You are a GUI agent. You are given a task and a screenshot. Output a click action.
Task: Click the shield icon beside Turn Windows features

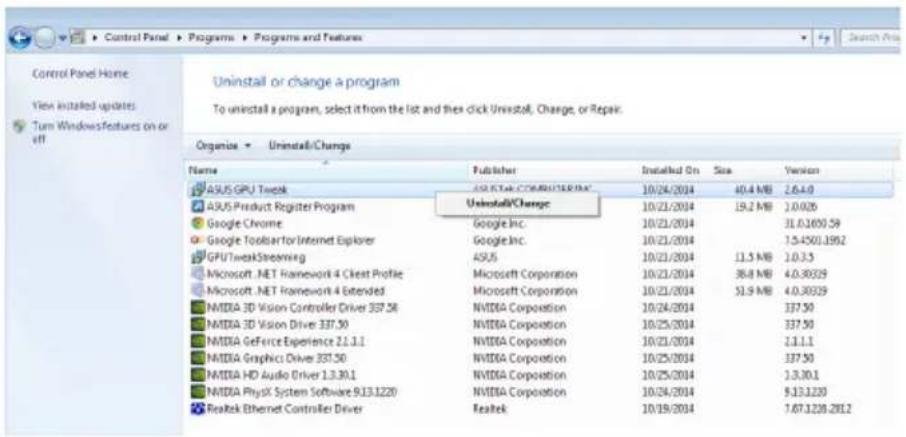pos(21,126)
